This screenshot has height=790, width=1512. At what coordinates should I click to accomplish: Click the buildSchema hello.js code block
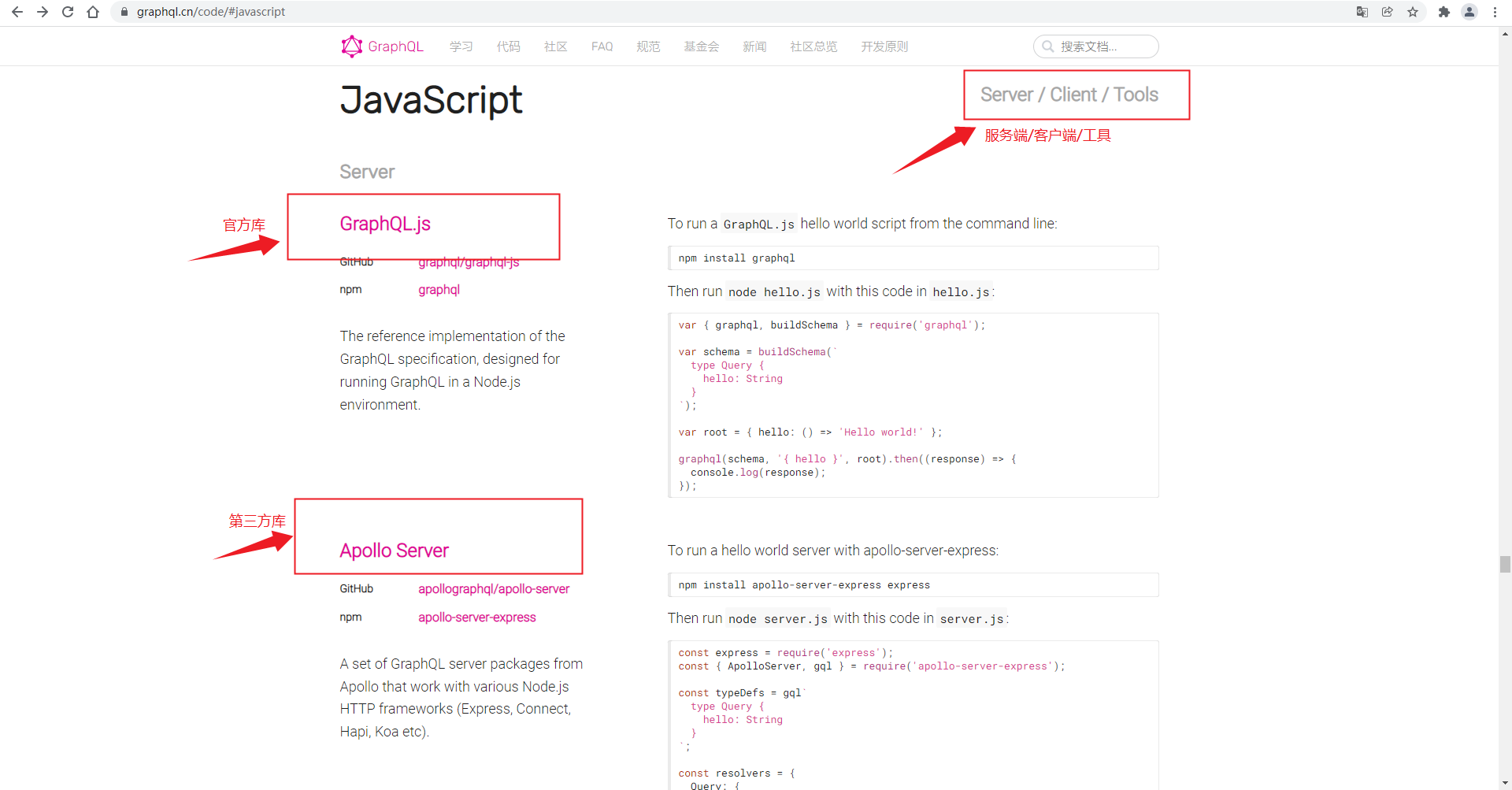[x=913, y=405]
